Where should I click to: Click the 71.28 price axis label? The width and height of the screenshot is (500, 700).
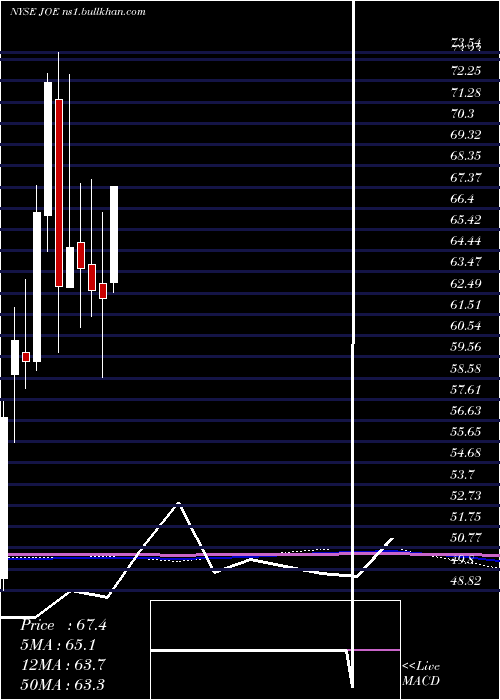pyautogui.click(x=466, y=92)
